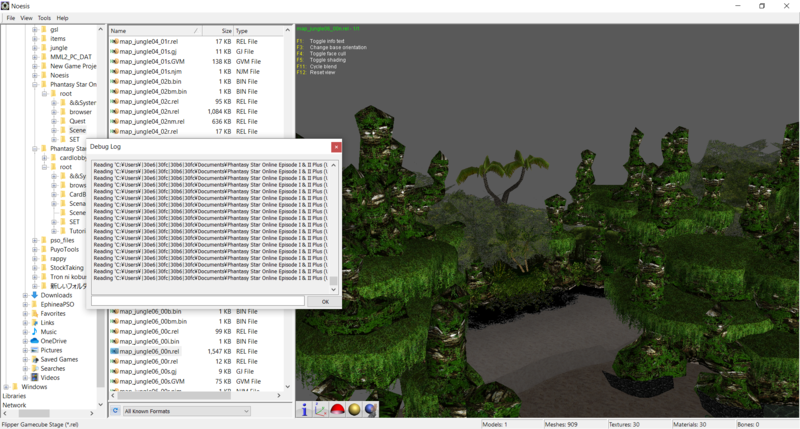This screenshot has height=429, width=800.
Task: Expand the jungle folder node
Action: coord(35,47)
